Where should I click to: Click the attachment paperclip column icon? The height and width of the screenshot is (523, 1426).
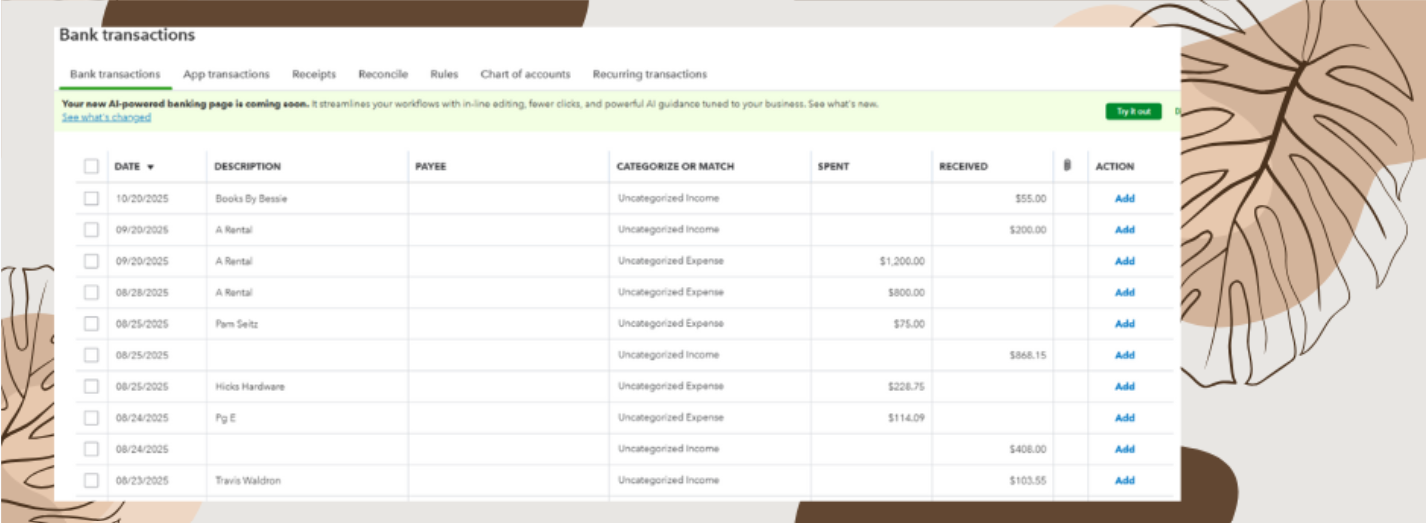(1068, 166)
